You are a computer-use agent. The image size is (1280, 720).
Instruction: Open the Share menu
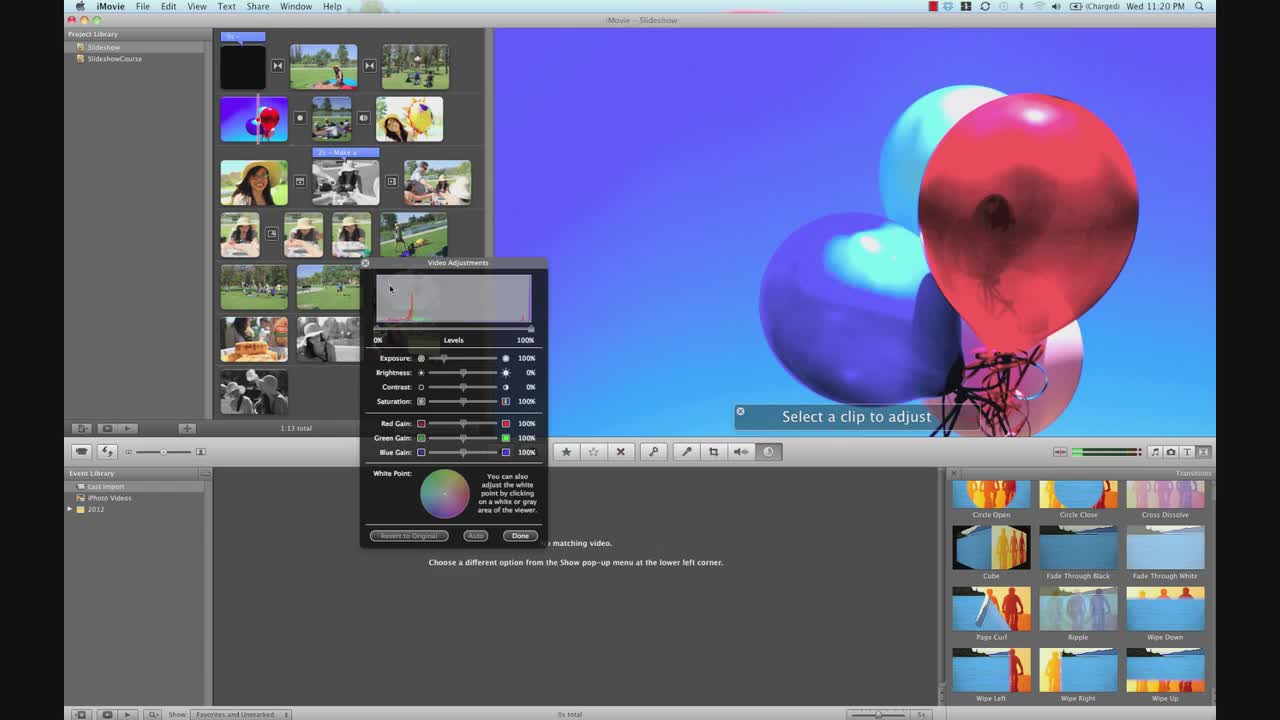(258, 7)
